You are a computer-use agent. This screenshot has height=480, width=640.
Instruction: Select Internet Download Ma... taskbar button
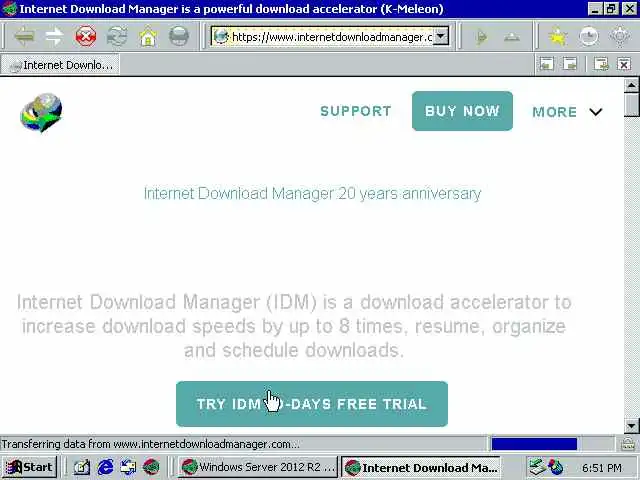click(420, 467)
